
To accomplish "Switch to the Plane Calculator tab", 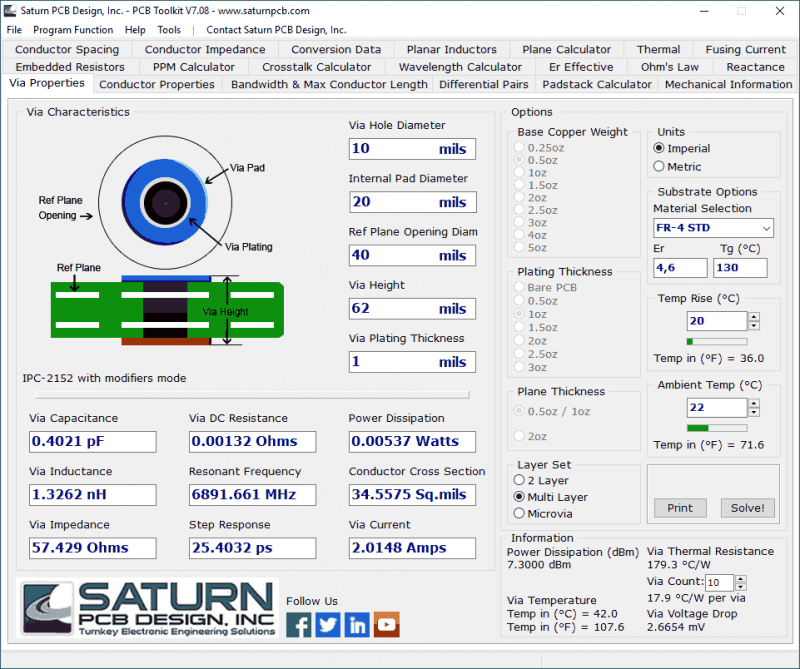I will [565, 48].
